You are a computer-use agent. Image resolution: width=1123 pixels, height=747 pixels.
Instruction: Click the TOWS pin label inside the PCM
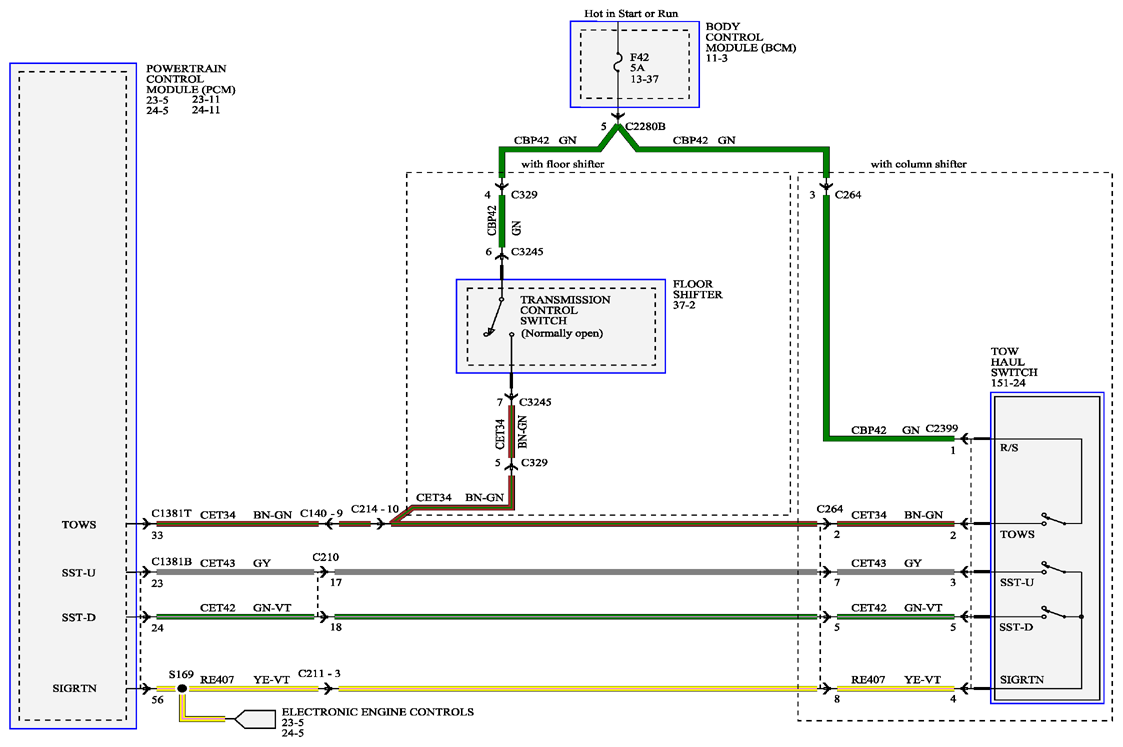[79, 524]
